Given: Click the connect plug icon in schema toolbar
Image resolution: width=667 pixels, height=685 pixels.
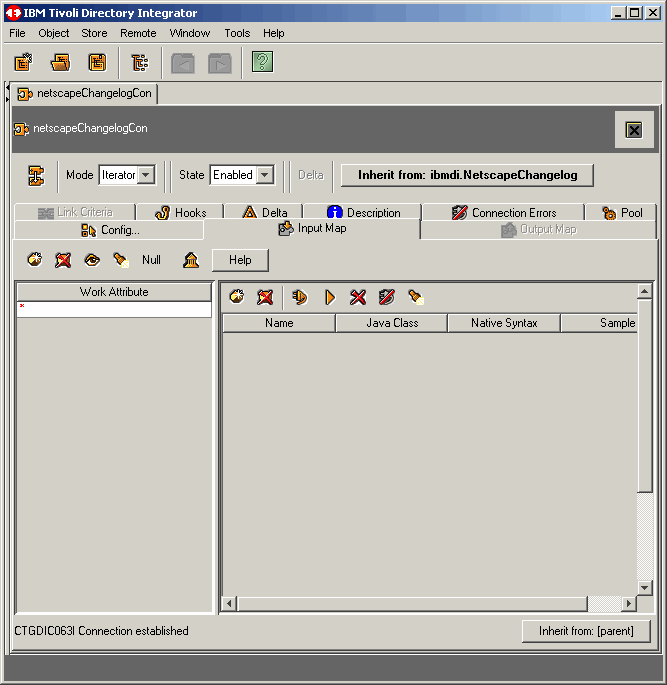Looking at the screenshot, I should coord(299,297).
